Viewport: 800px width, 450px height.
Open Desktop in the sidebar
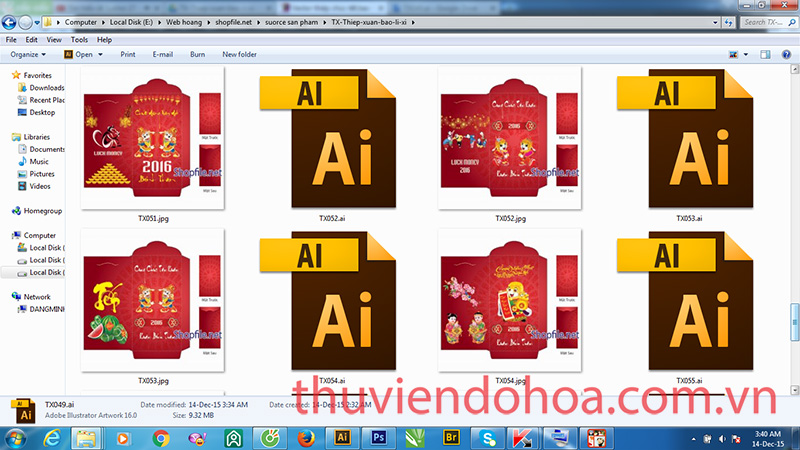click(36, 112)
